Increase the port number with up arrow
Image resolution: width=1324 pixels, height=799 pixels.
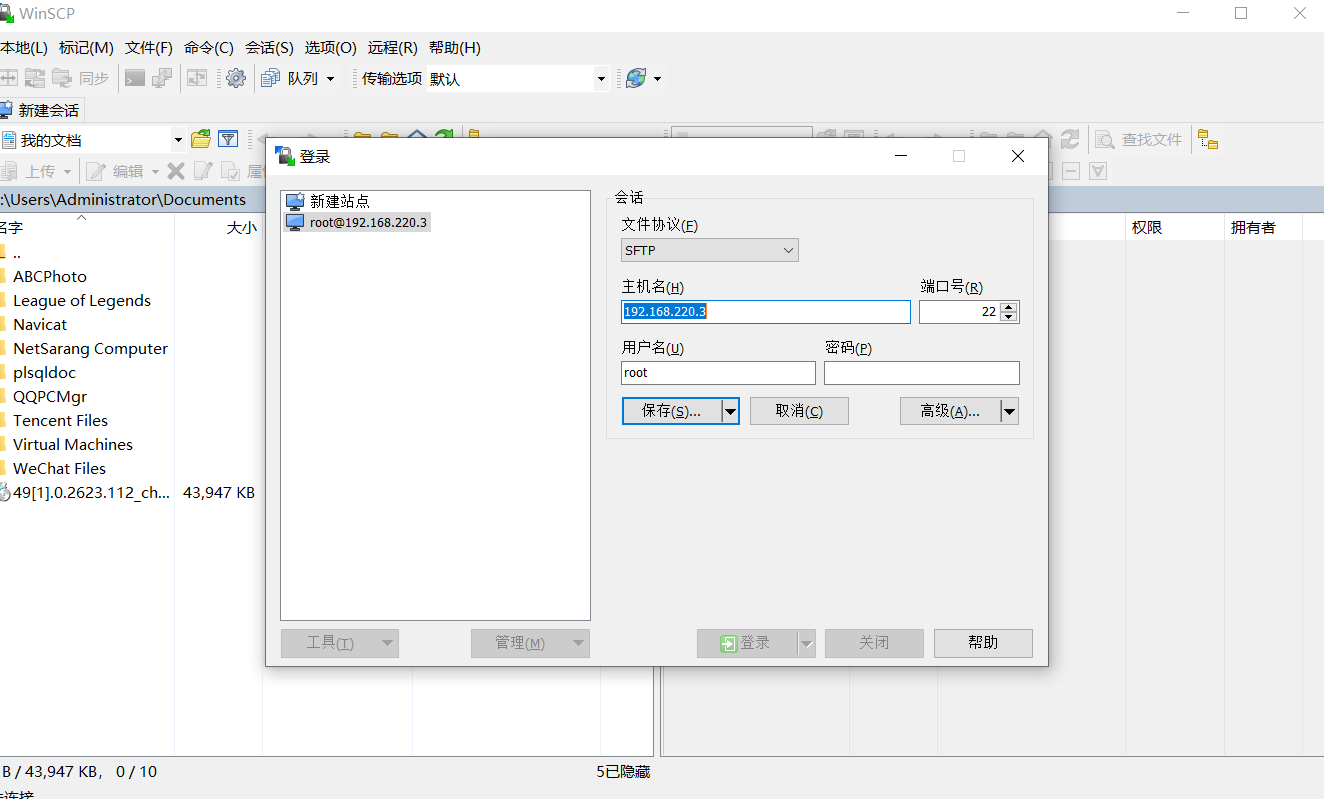click(1009, 307)
